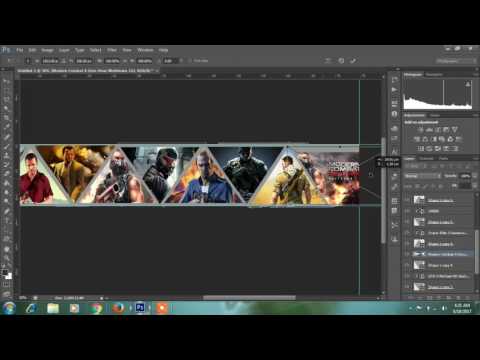Open the Actions panel play icon
Screen dimensions: 480x360
(x=395, y=90)
